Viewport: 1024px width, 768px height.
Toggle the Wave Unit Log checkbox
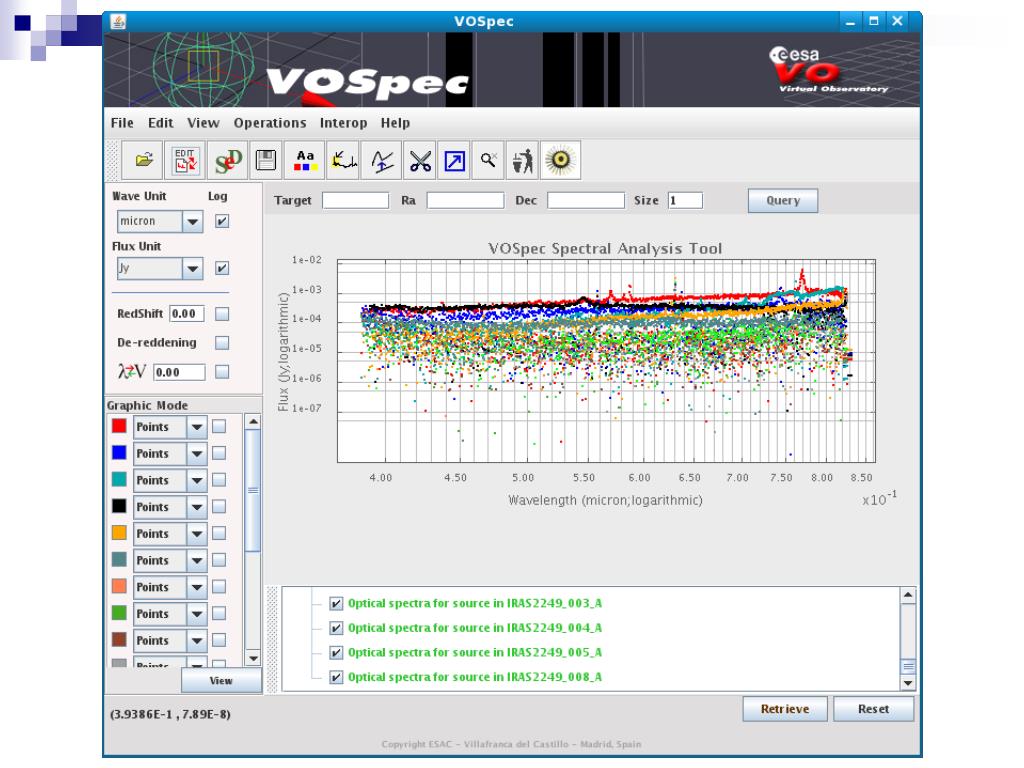(222, 221)
